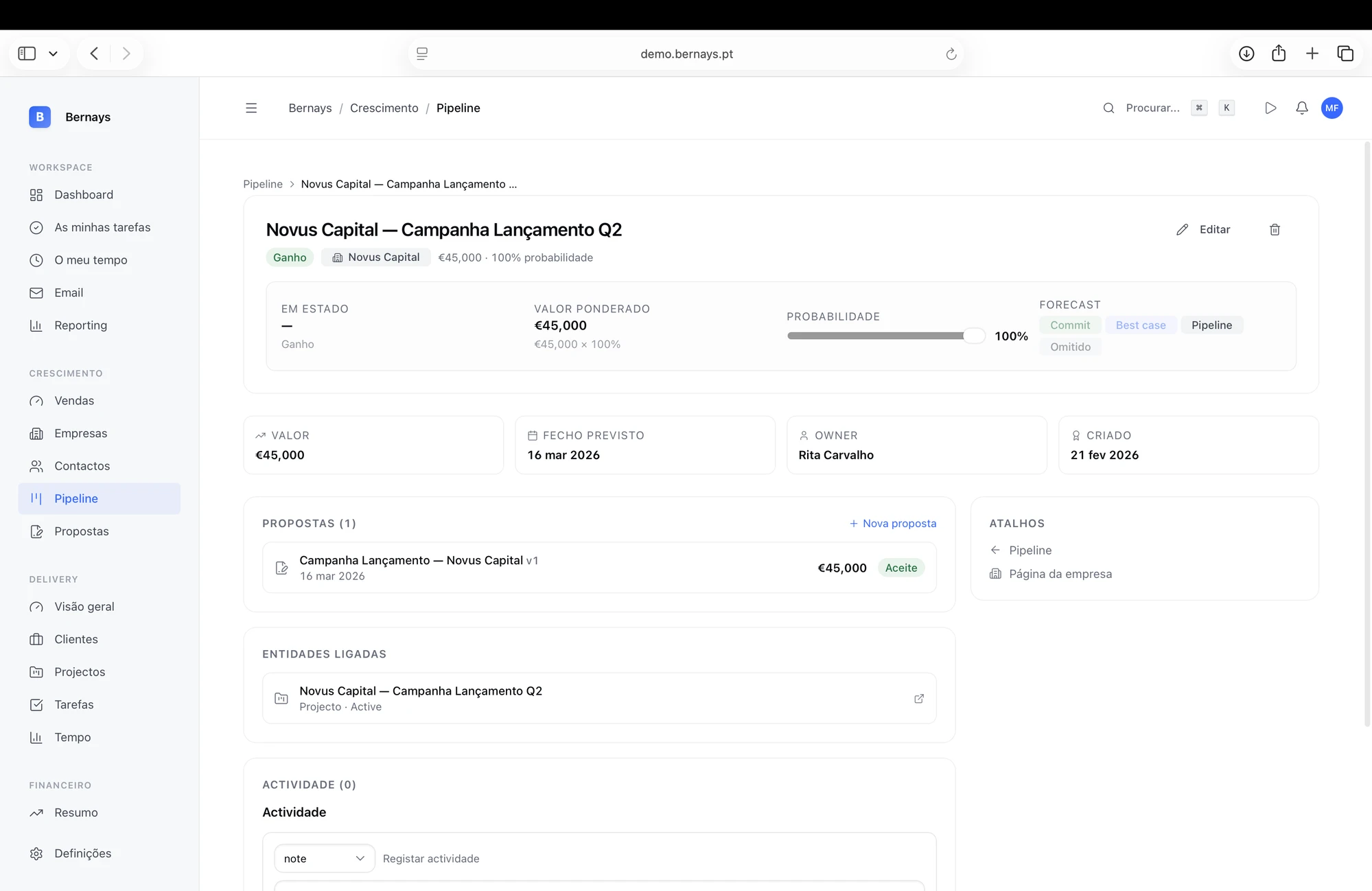The height and width of the screenshot is (891, 1372).
Task: Open Tarefas under Delivery
Action: (x=100, y=704)
